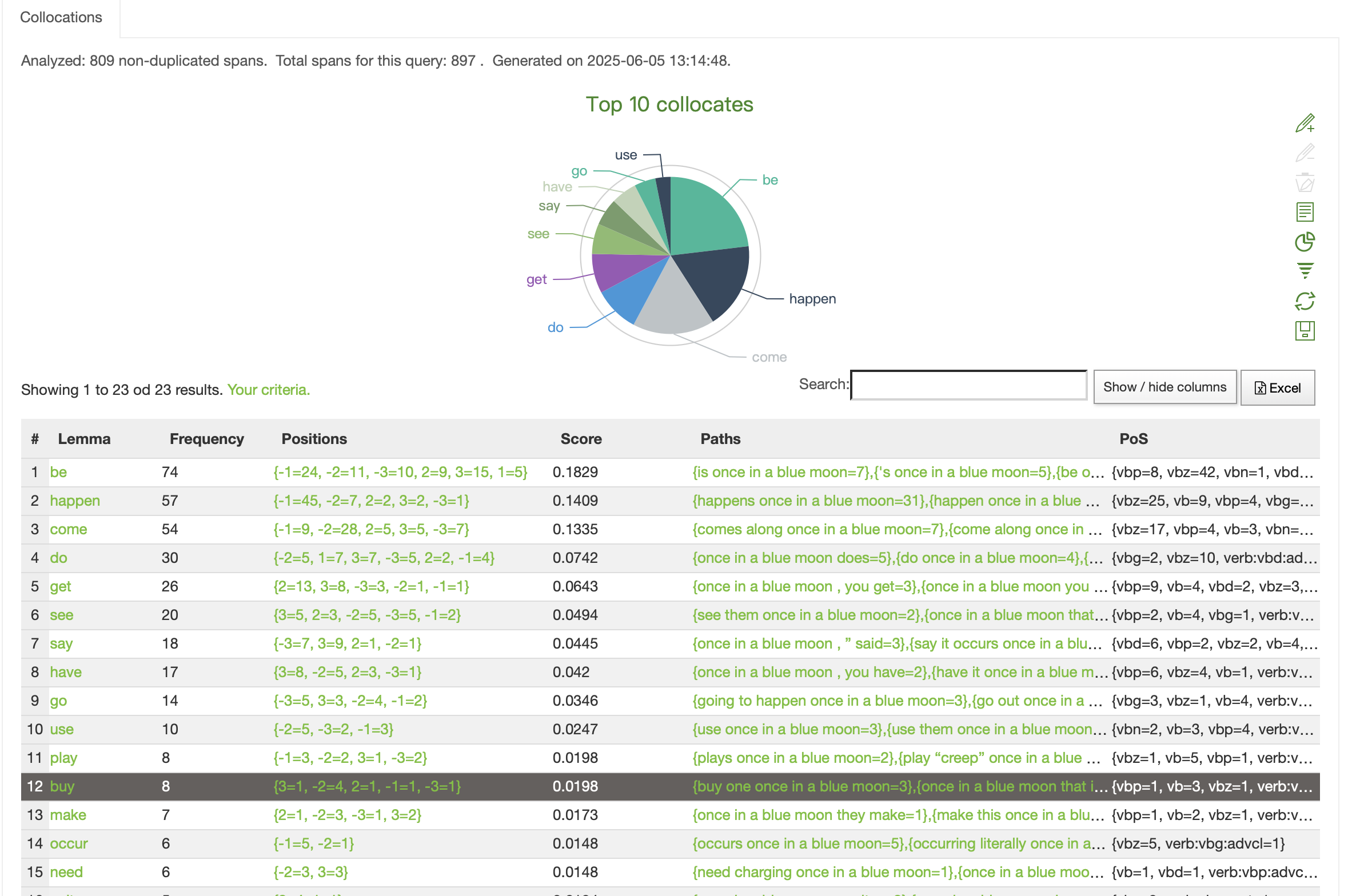Open positions link for lemma 'be'
Screen dimensions: 1348x896
[400, 472]
